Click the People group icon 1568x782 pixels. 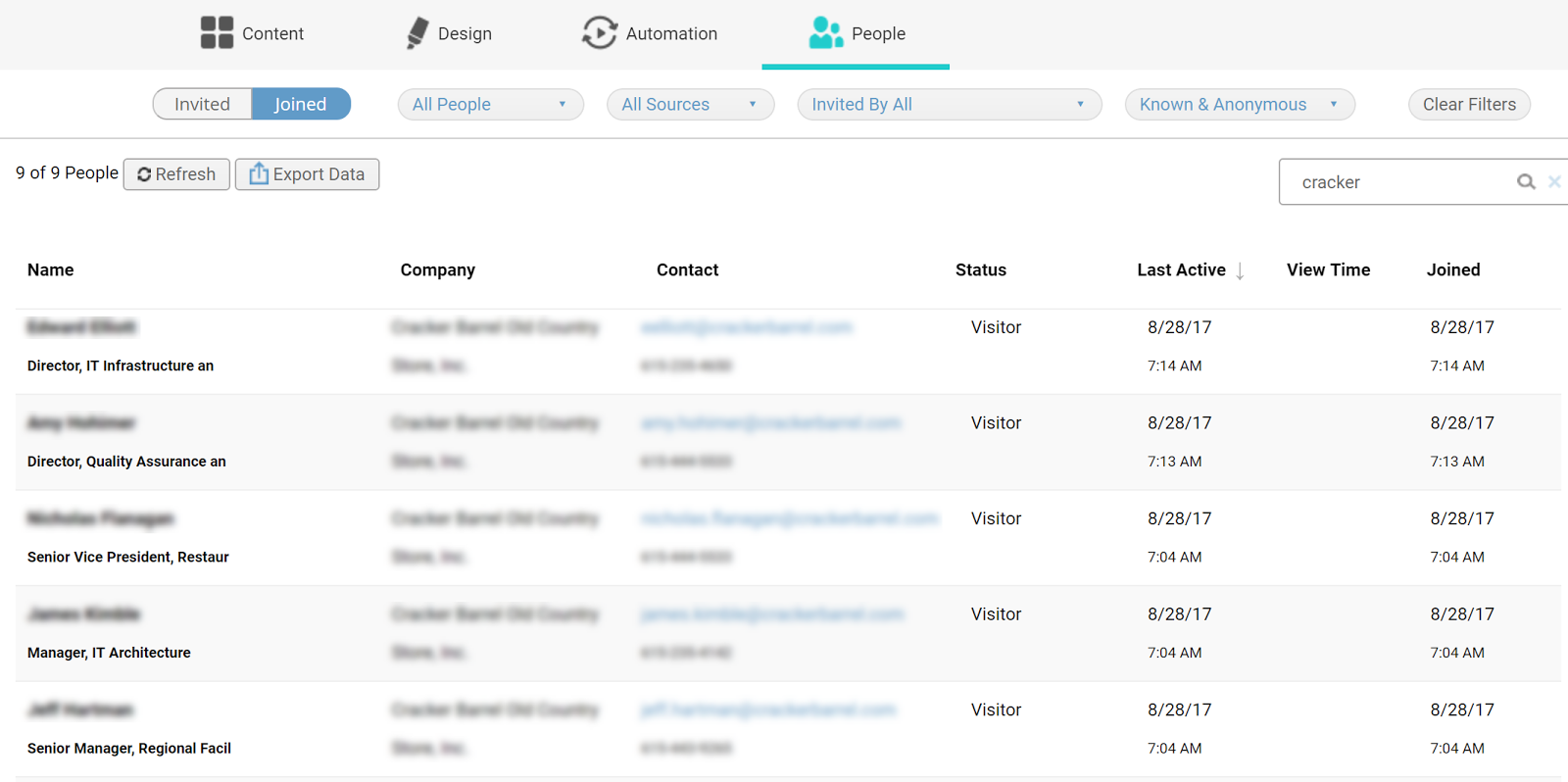[825, 32]
